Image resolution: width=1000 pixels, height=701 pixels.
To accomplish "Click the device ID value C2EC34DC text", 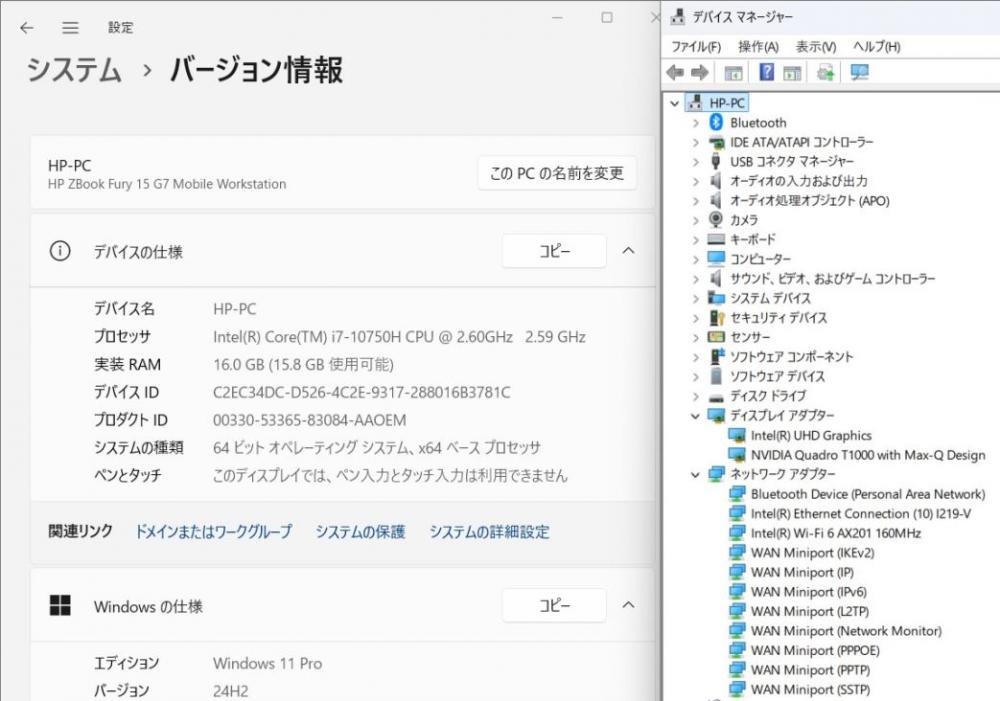I will pyautogui.click(x=362, y=392).
